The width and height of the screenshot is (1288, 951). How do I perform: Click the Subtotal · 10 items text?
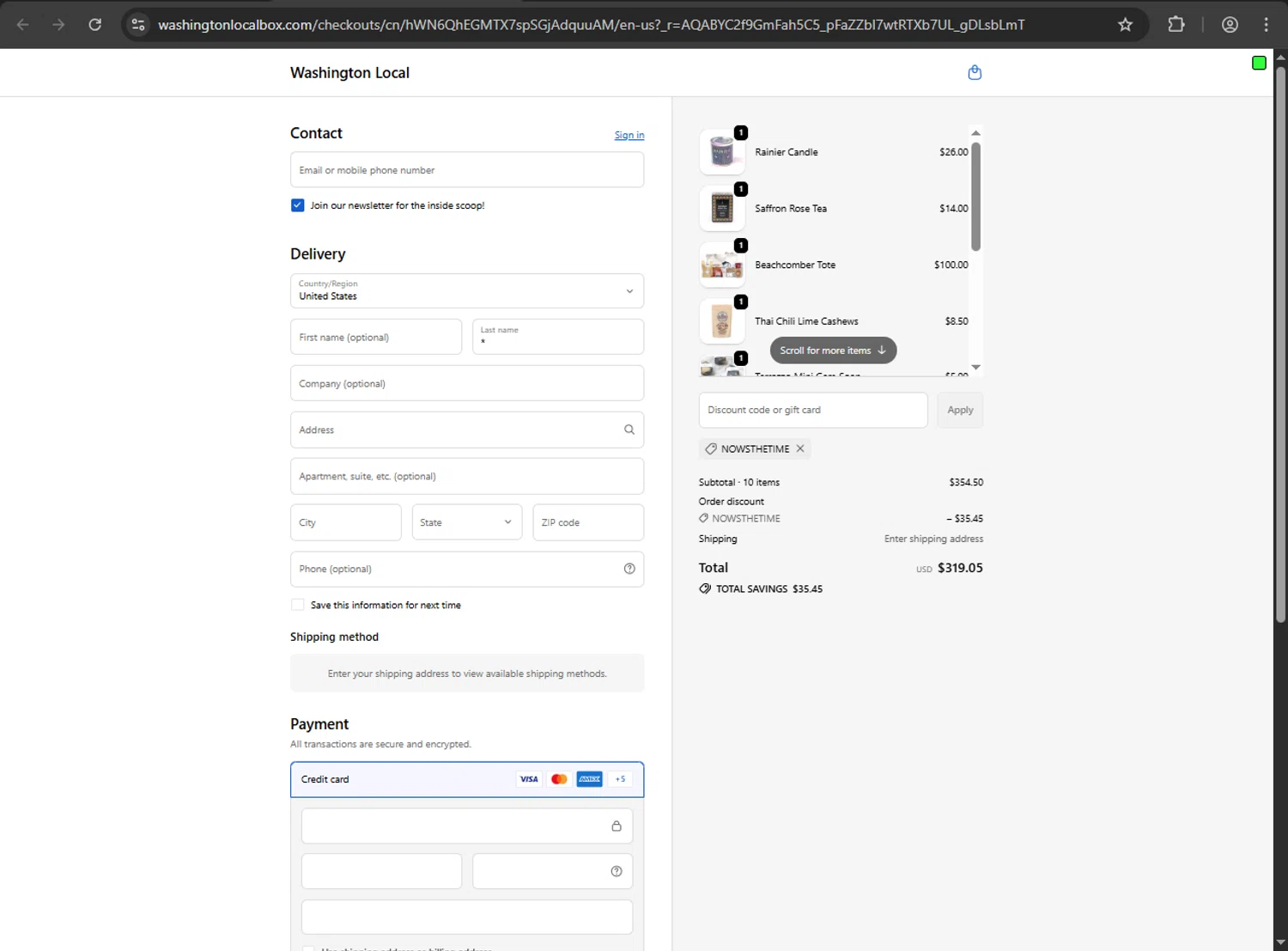[739, 482]
